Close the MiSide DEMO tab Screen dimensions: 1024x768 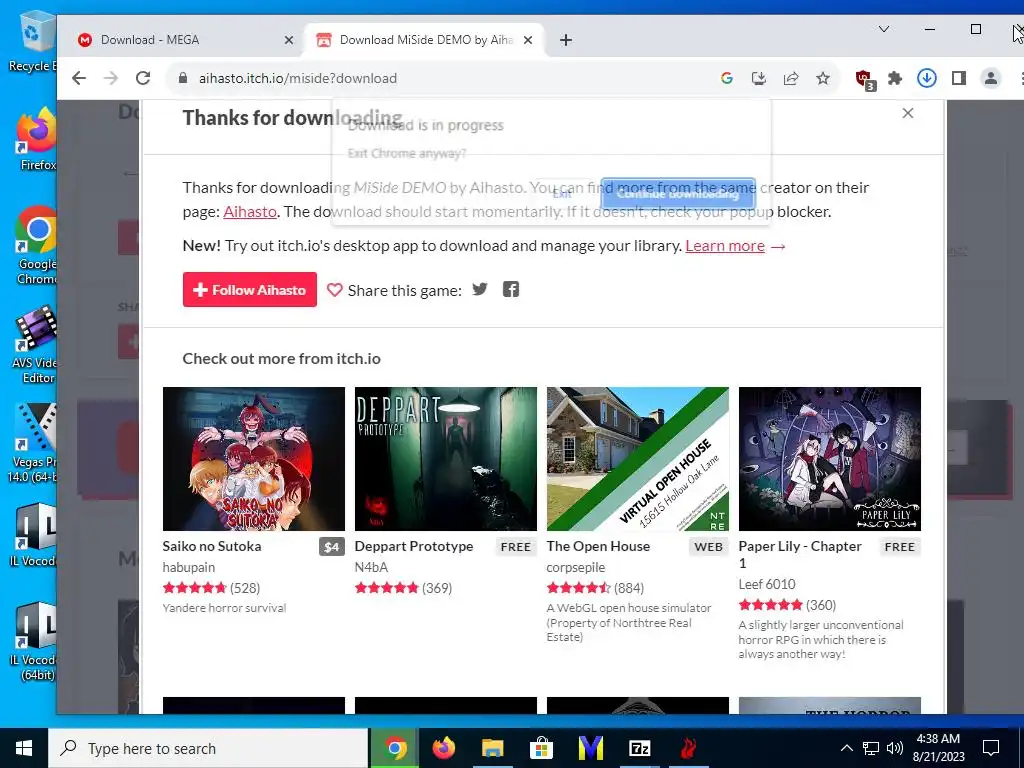point(528,40)
